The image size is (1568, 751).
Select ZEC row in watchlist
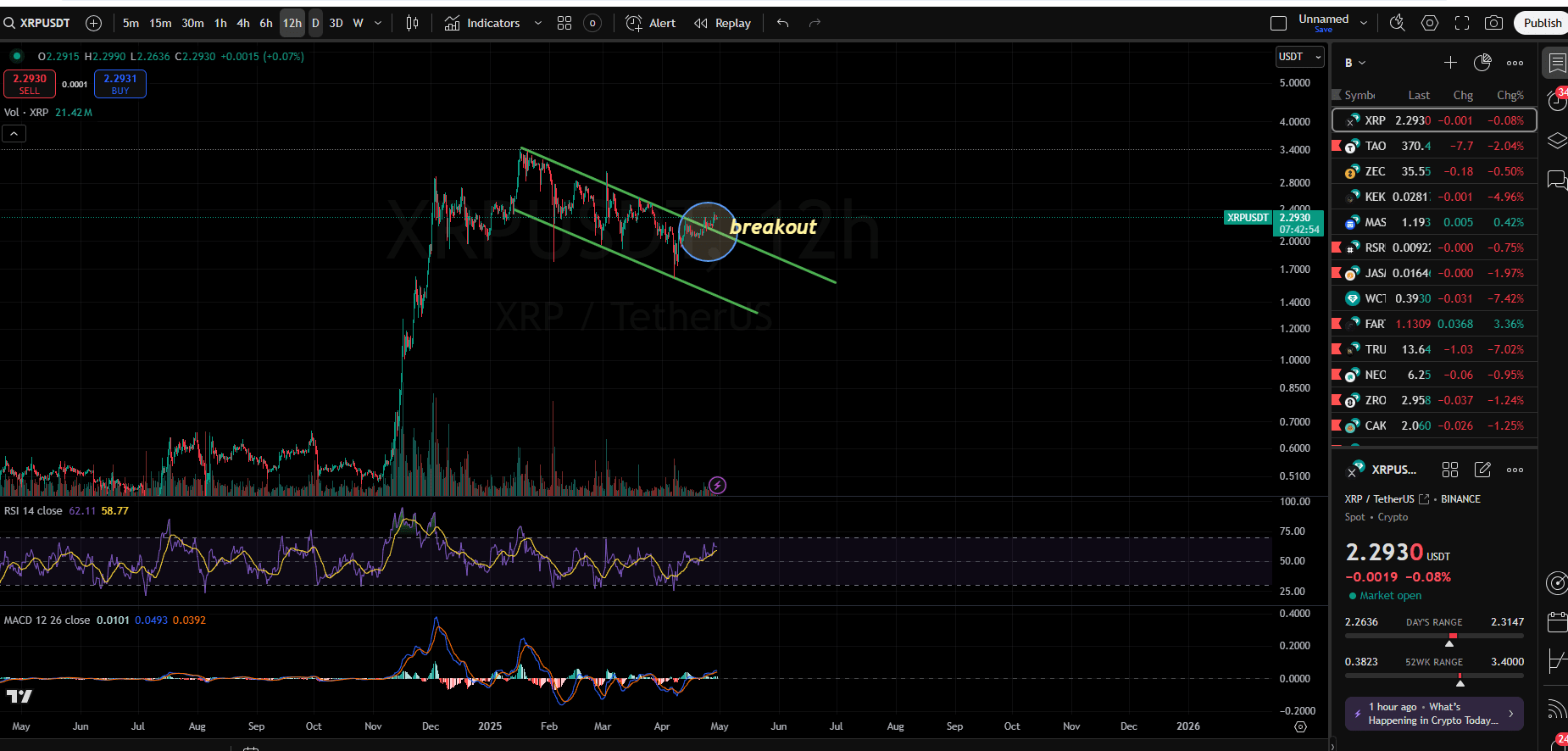tap(1434, 171)
